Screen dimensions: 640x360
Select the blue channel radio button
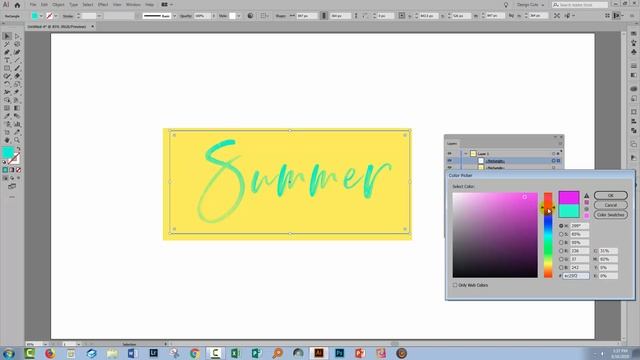pos(561,268)
